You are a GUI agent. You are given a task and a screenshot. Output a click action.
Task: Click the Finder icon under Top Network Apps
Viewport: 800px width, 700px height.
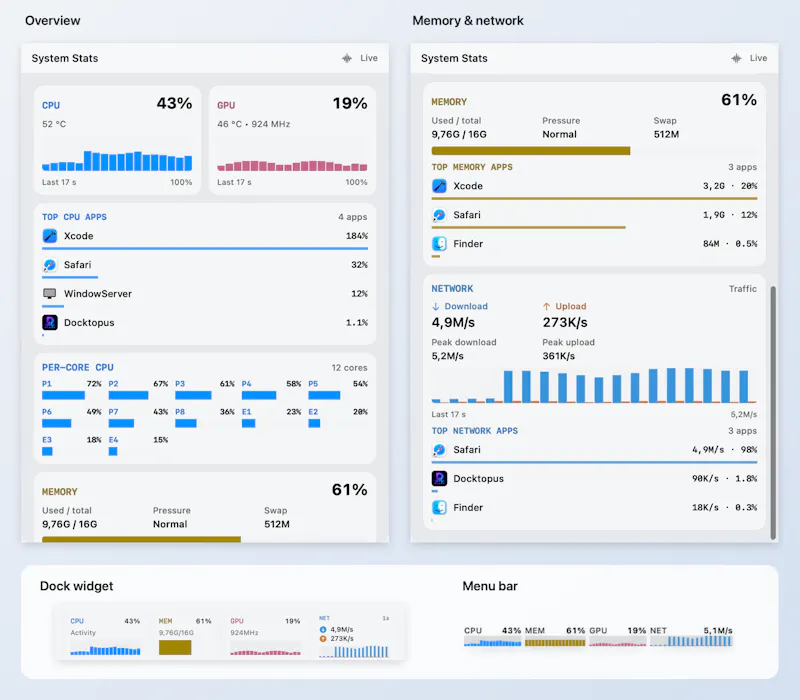(439, 508)
